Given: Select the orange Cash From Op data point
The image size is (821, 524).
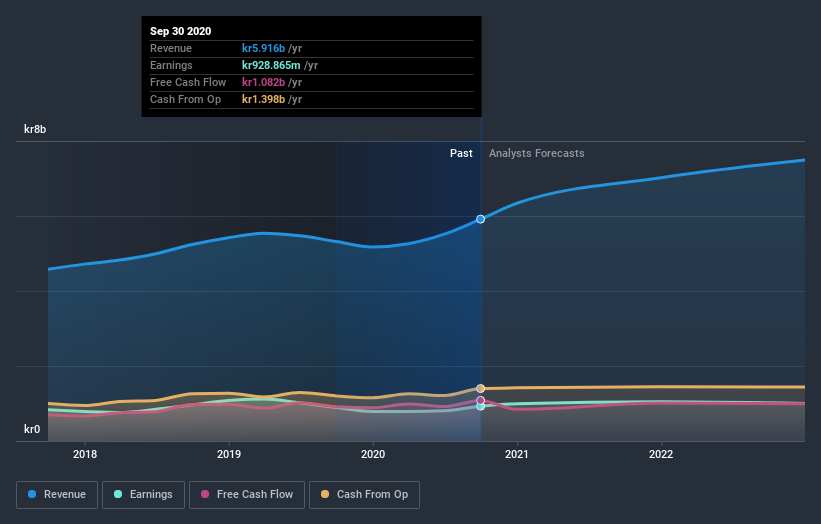Looking at the screenshot, I should click(480, 388).
